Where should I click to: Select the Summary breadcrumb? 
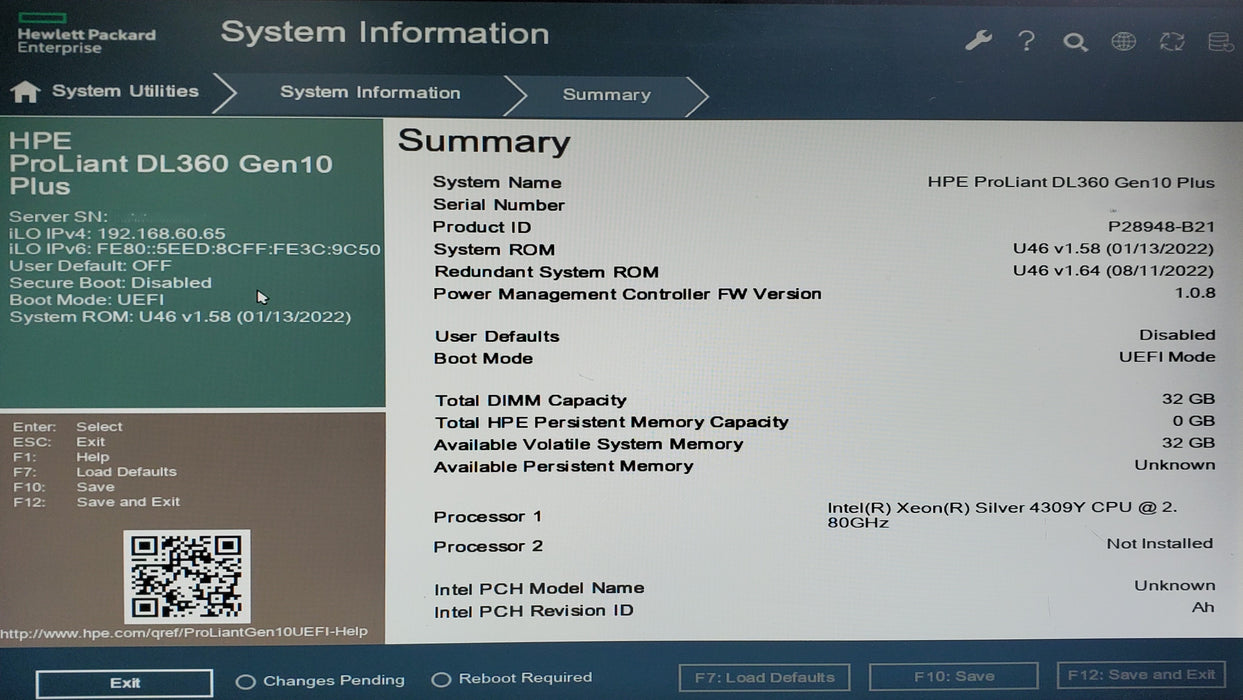coord(606,95)
